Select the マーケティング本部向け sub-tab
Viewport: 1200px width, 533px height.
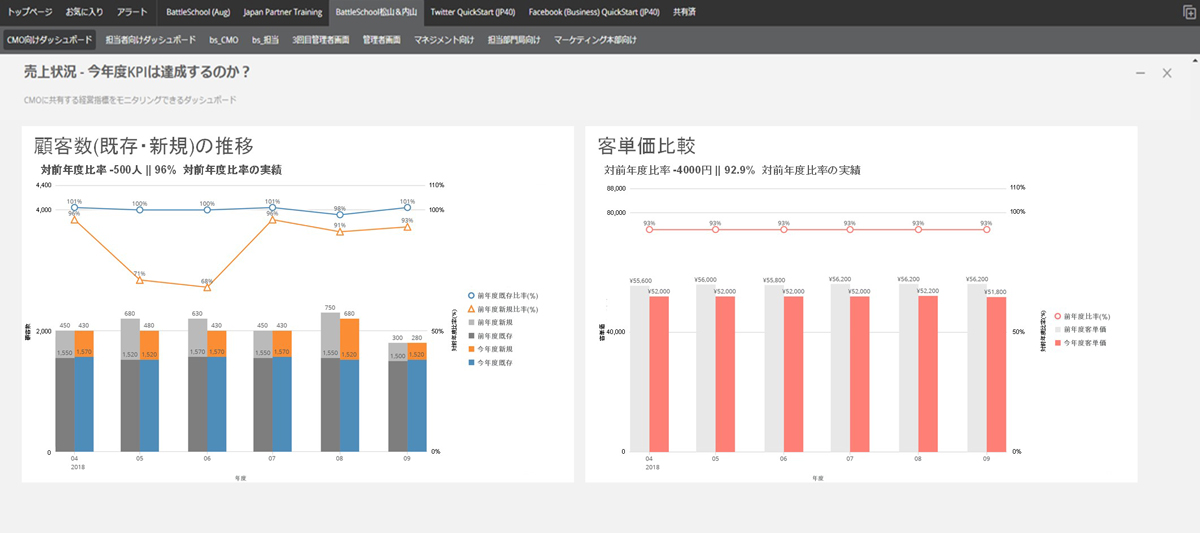pos(595,40)
